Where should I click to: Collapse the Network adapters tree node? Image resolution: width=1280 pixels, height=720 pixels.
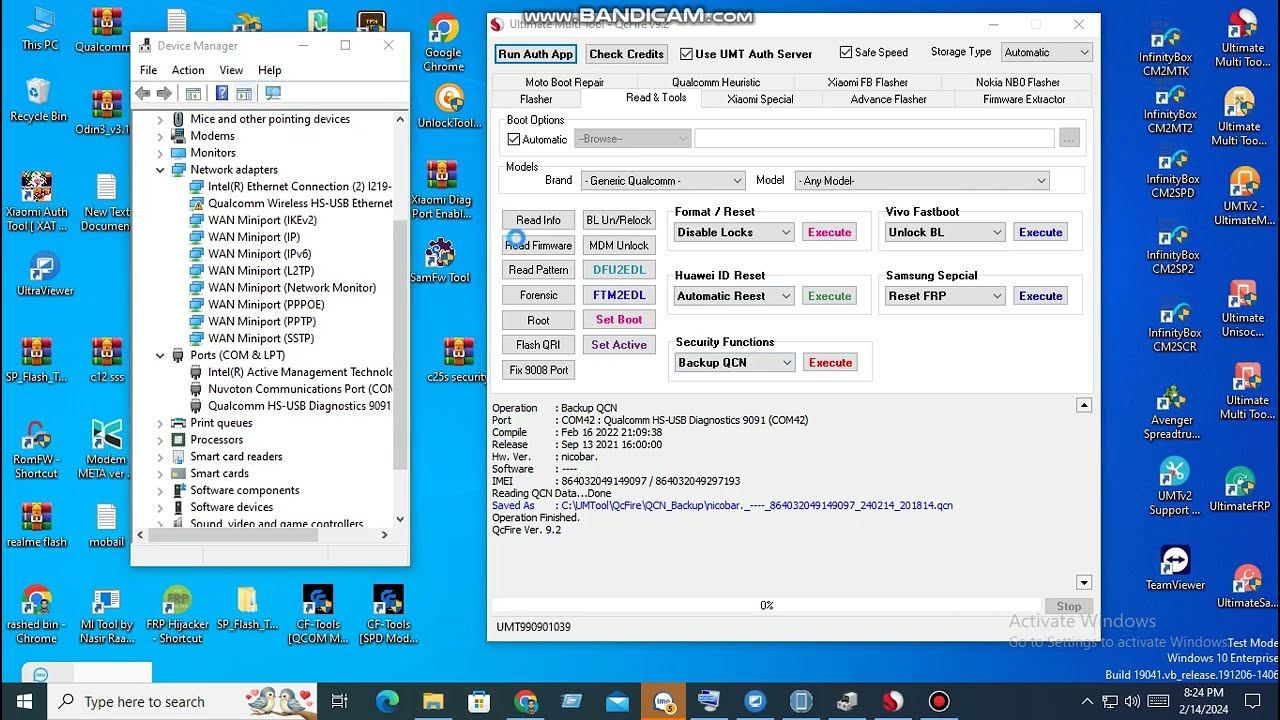160,170
